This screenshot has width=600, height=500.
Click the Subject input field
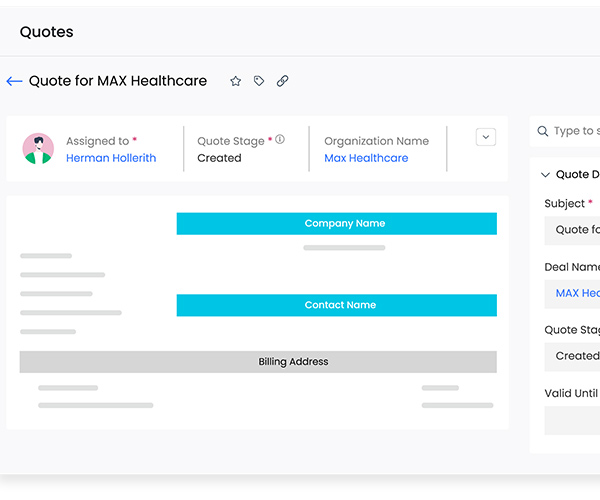coord(575,230)
